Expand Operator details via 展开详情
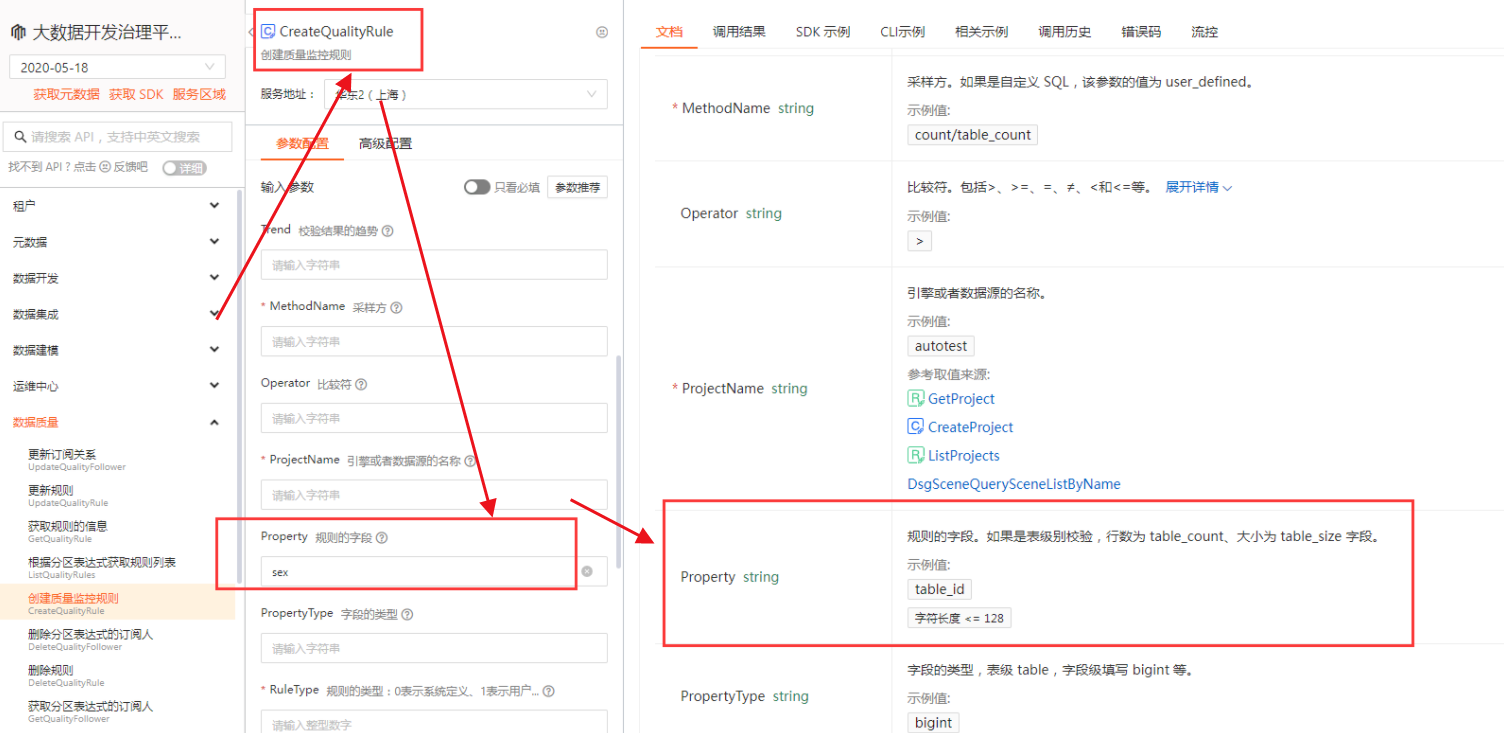This screenshot has width=1504, height=733. coord(1199,187)
